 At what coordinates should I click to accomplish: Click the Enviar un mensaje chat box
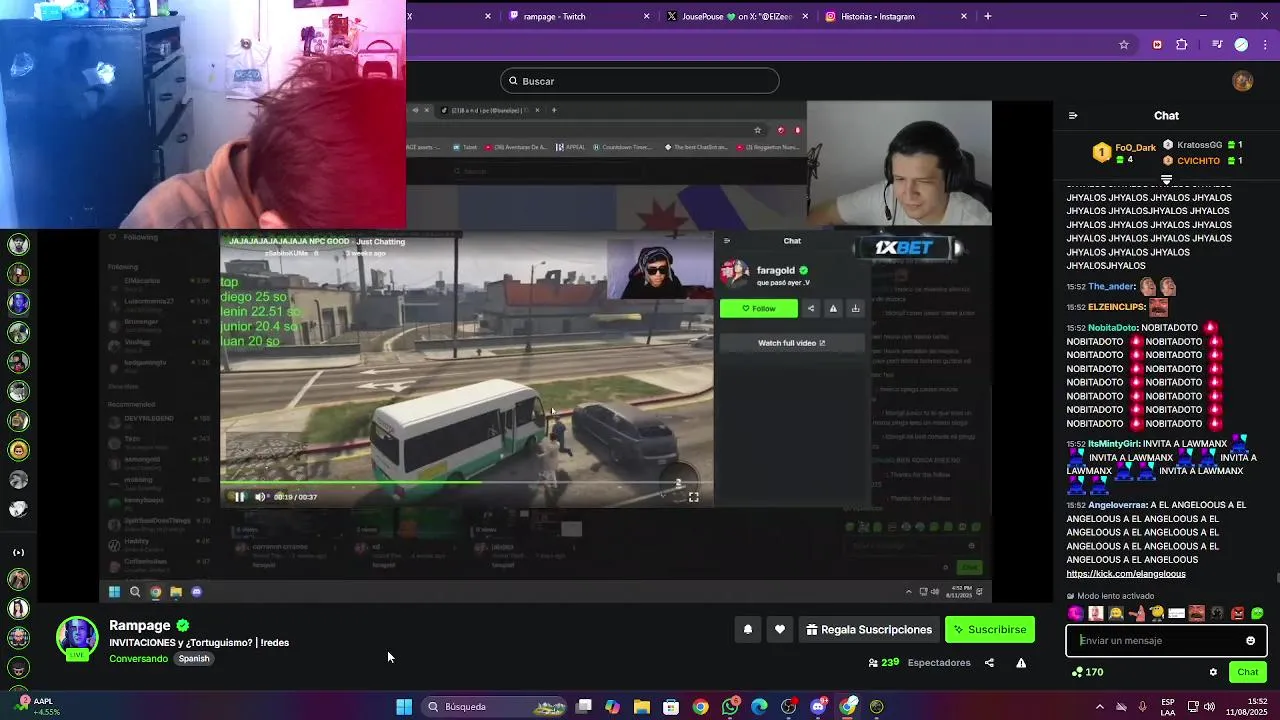click(x=1166, y=640)
